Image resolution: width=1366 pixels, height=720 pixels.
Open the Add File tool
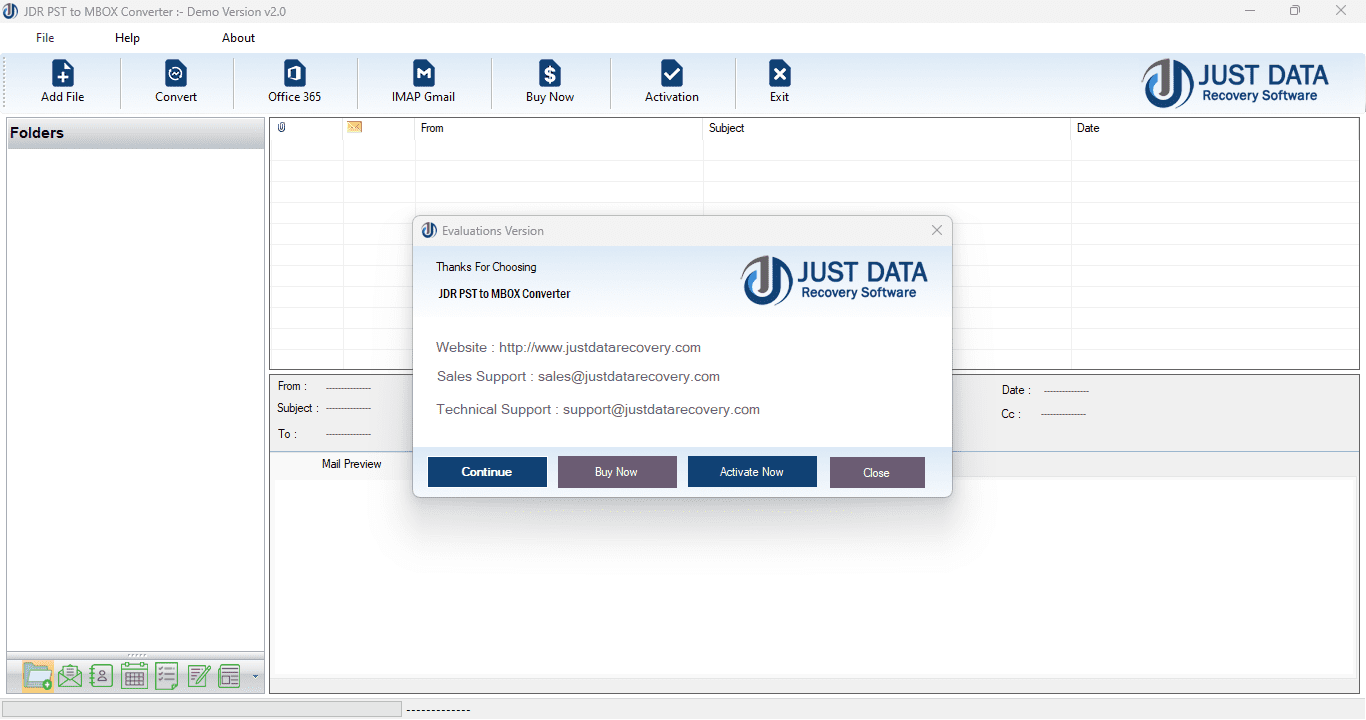(x=62, y=80)
